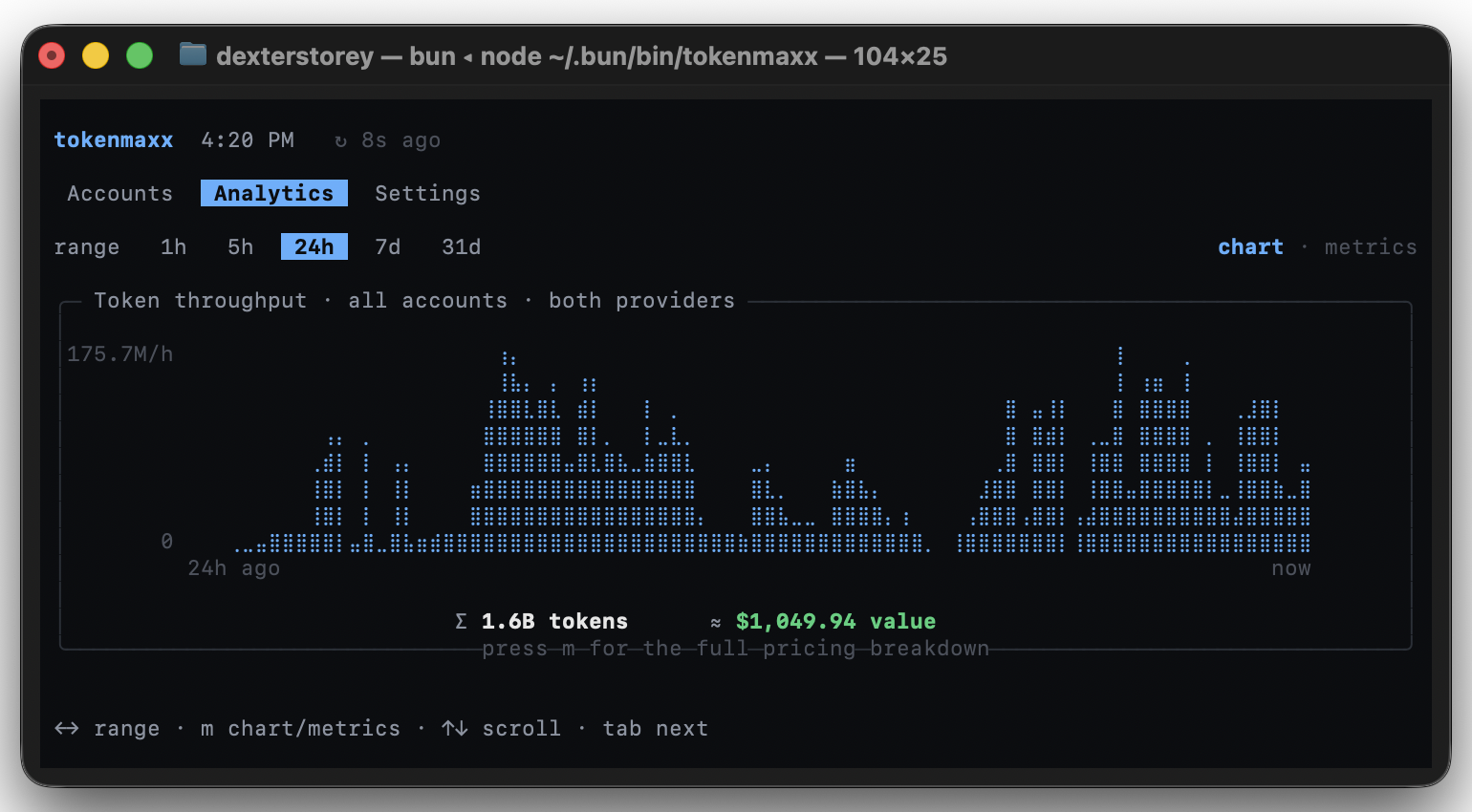Screen dimensions: 1472x812
Task: Click the 'all accounts' filter label
Action: coord(427,300)
